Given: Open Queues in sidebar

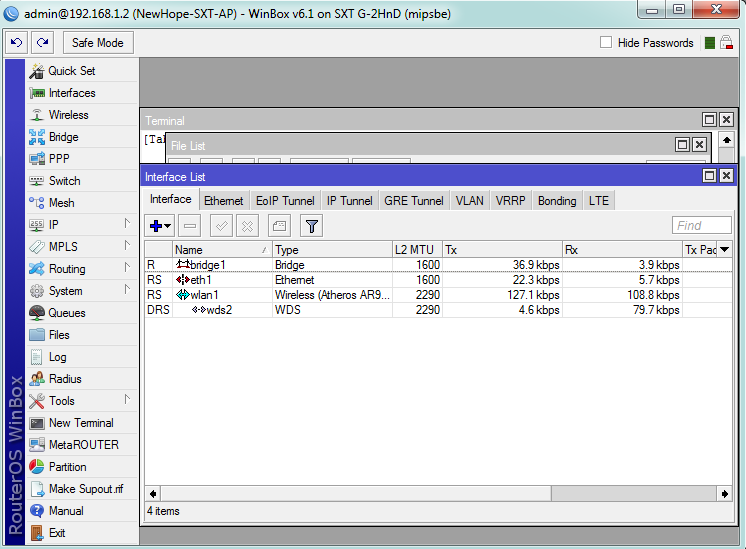Looking at the screenshot, I should click(82, 313).
